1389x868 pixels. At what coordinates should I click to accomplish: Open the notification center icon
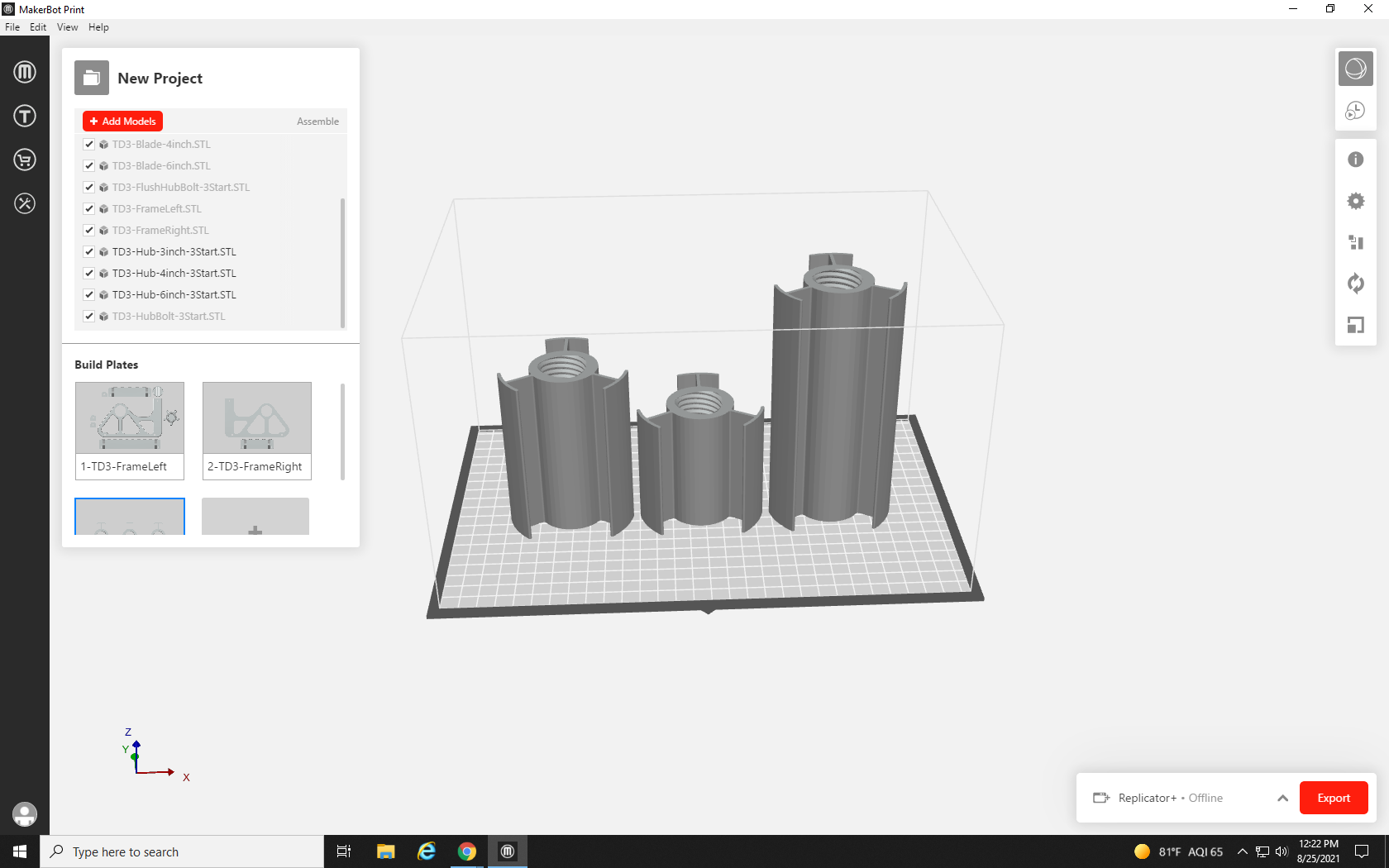coord(1362,851)
